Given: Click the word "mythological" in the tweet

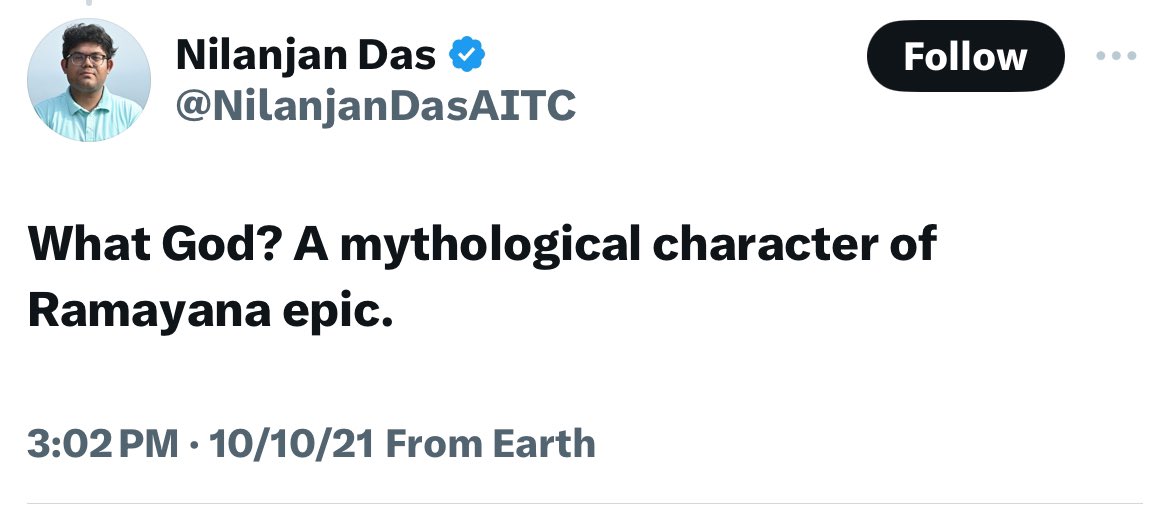Looking at the screenshot, I should pos(489,245).
